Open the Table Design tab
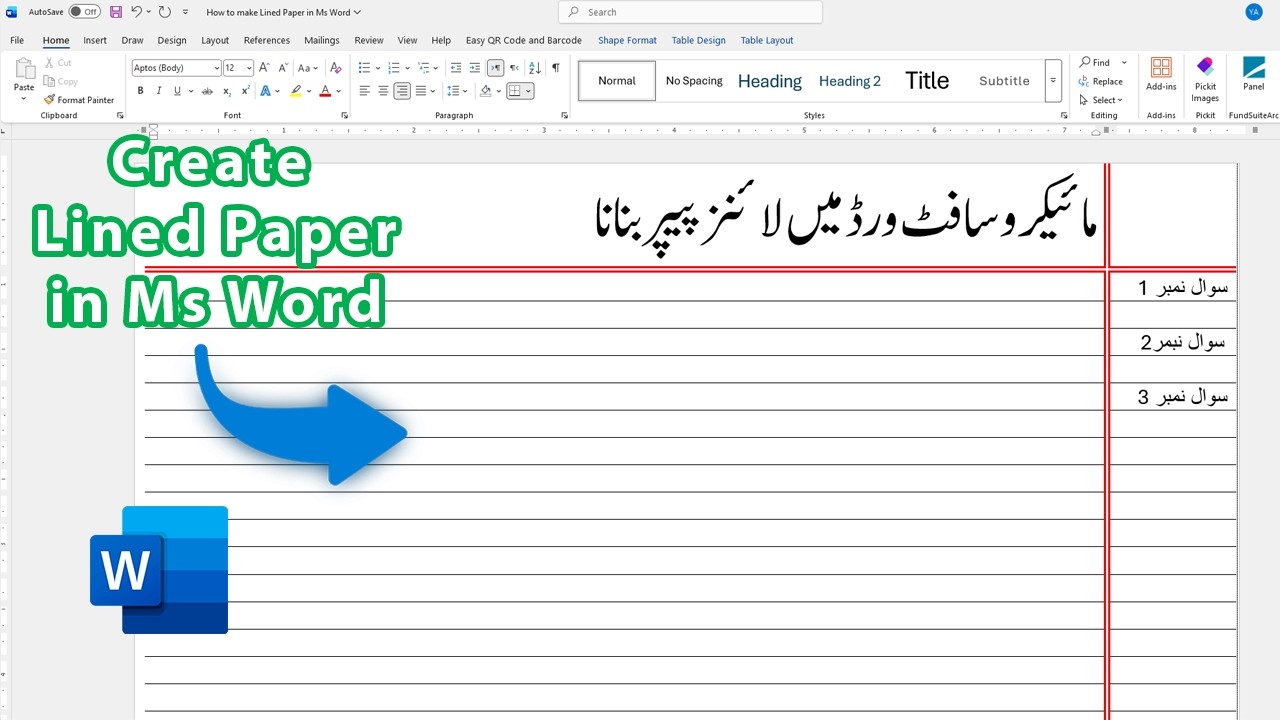 (699, 40)
